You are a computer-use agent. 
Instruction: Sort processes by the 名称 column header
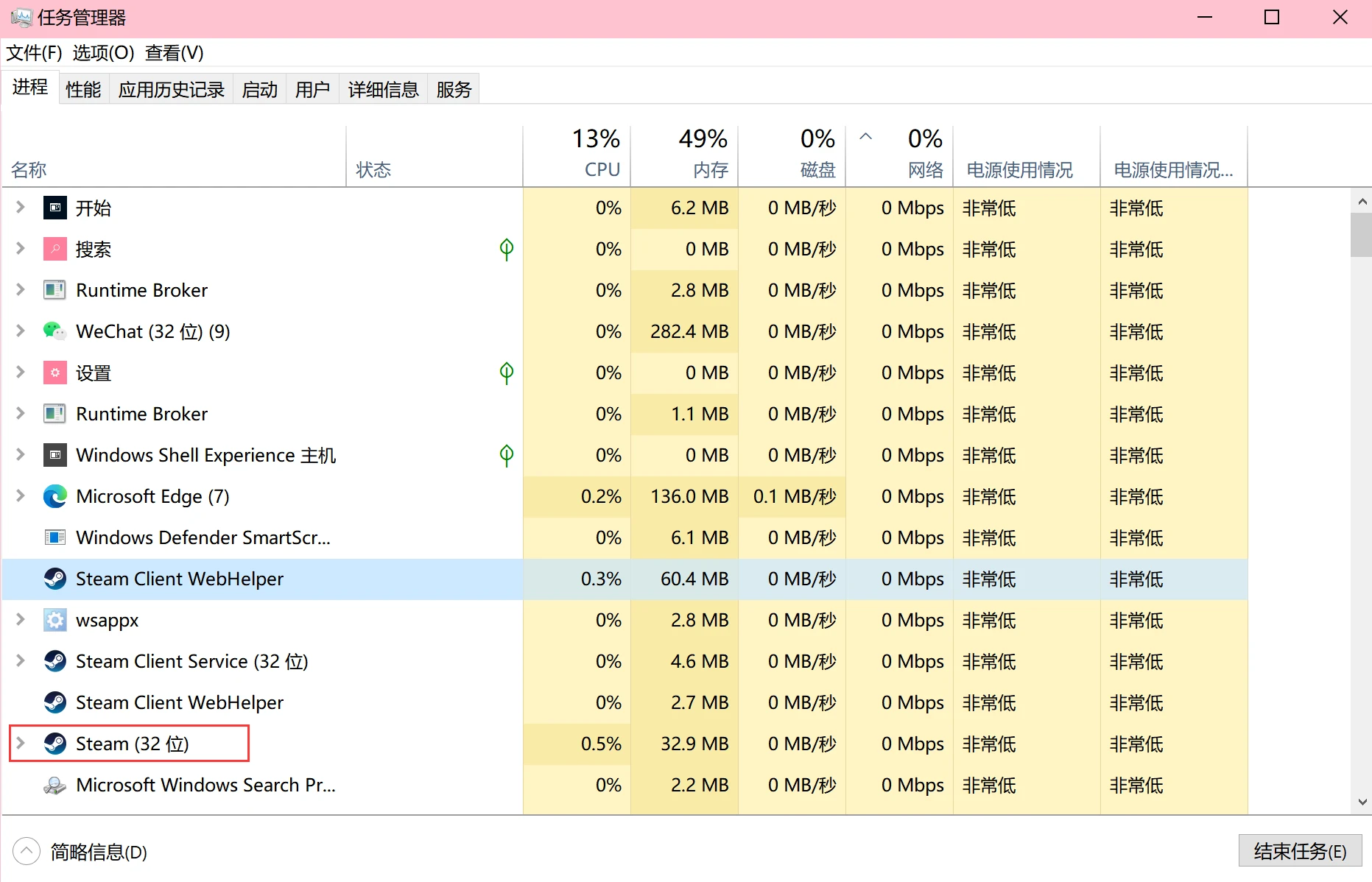tap(175, 156)
